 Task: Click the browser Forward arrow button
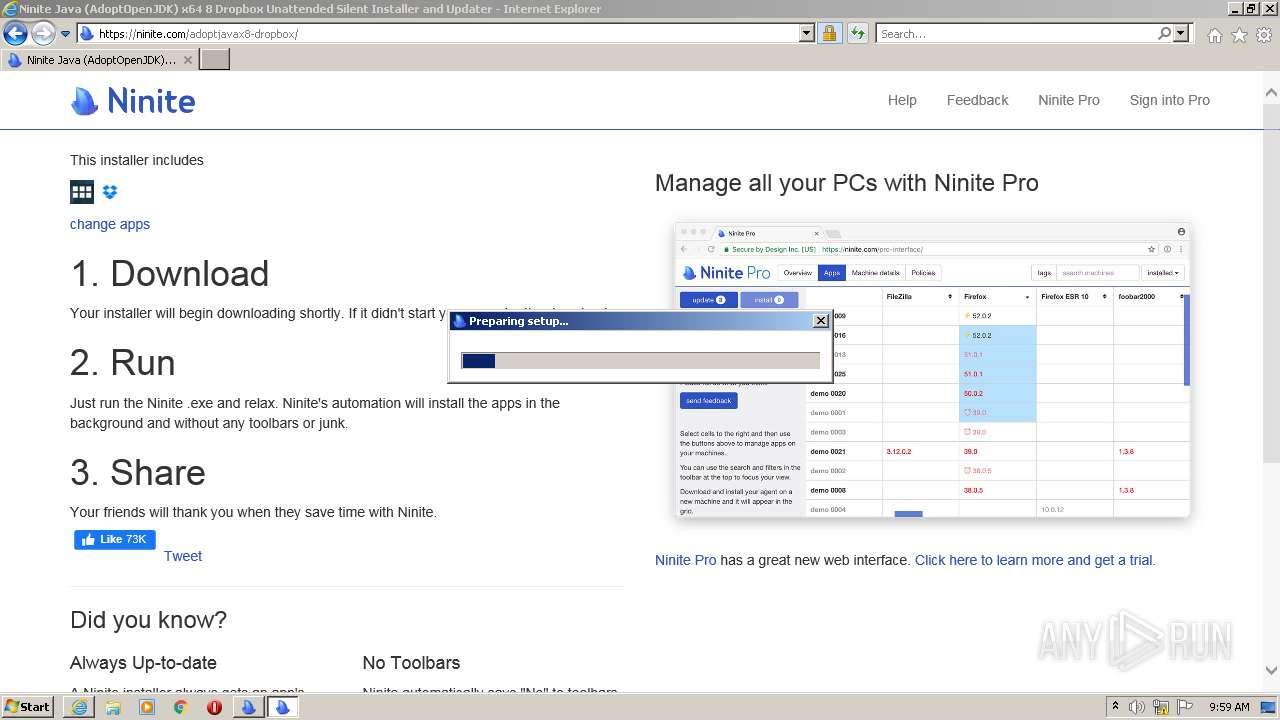click(43, 33)
